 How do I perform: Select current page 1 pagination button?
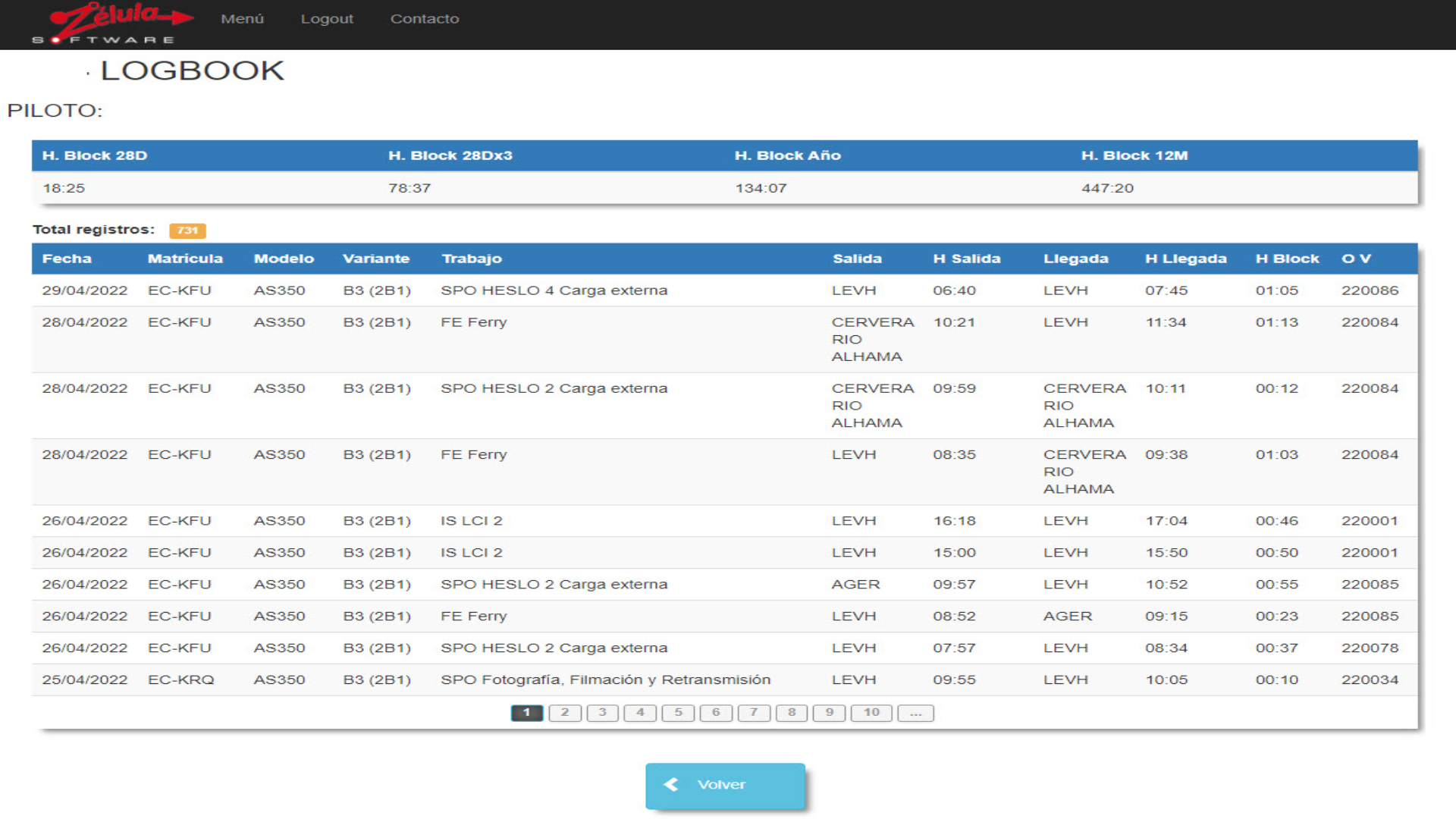(527, 713)
